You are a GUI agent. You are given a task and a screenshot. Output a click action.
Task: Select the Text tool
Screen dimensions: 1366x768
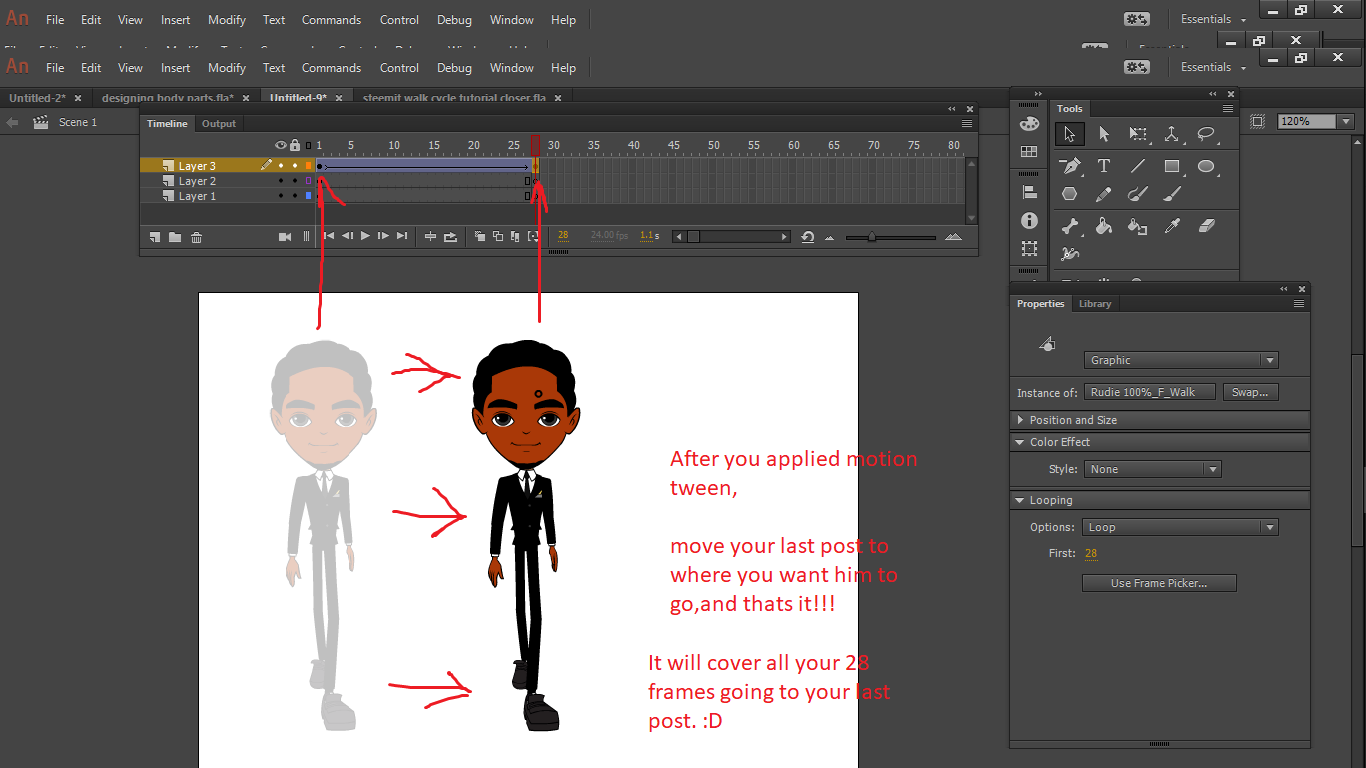[x=1104, y=166]
